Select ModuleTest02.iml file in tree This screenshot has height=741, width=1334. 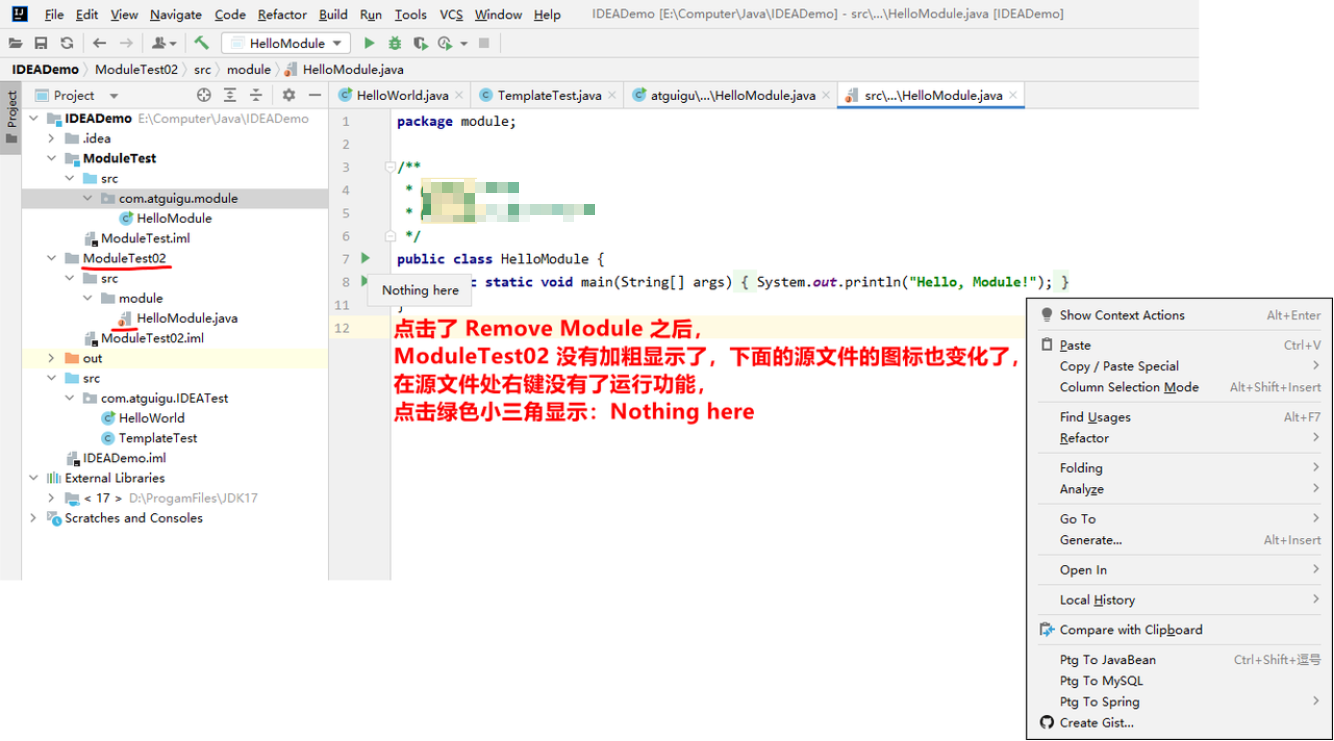[144, 338]
